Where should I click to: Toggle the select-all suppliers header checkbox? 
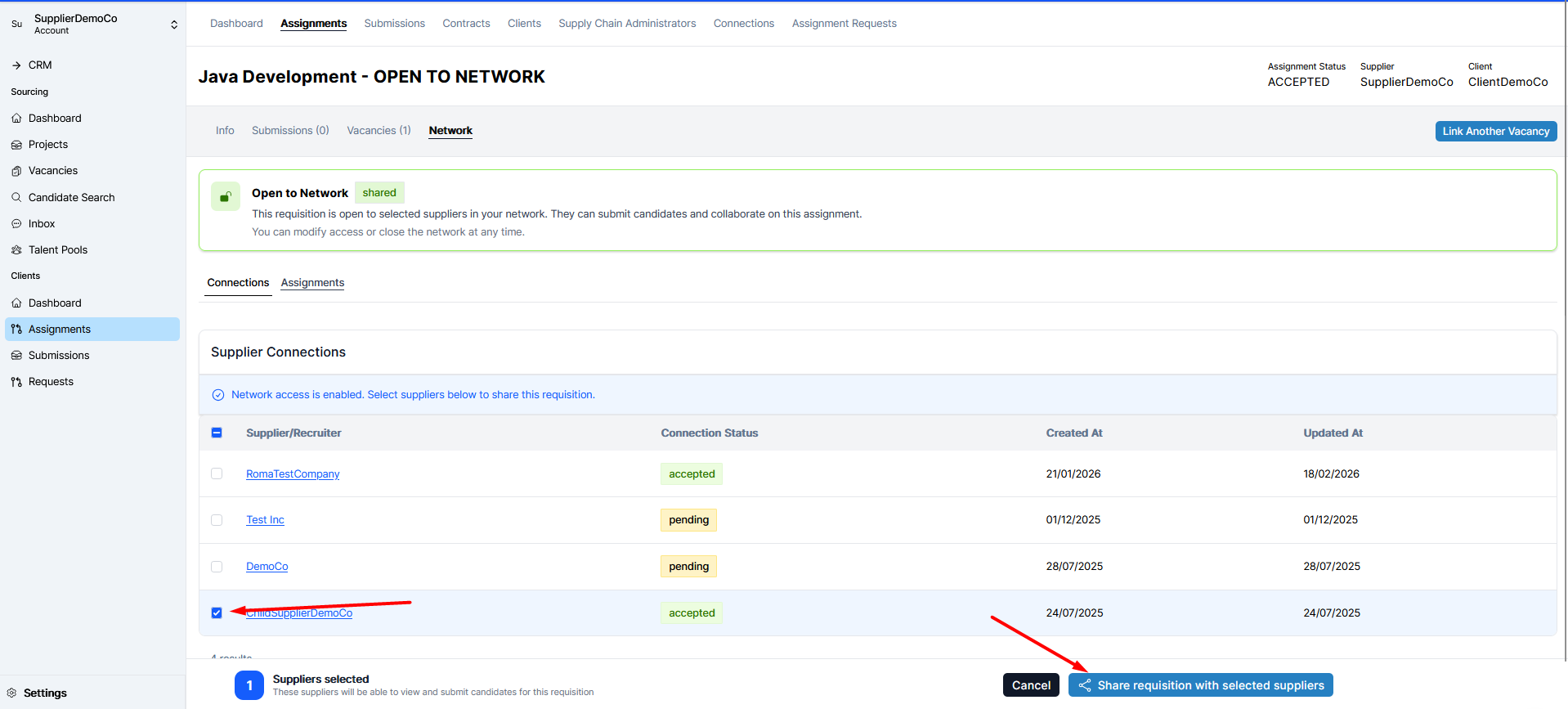[x=217, y=433]
